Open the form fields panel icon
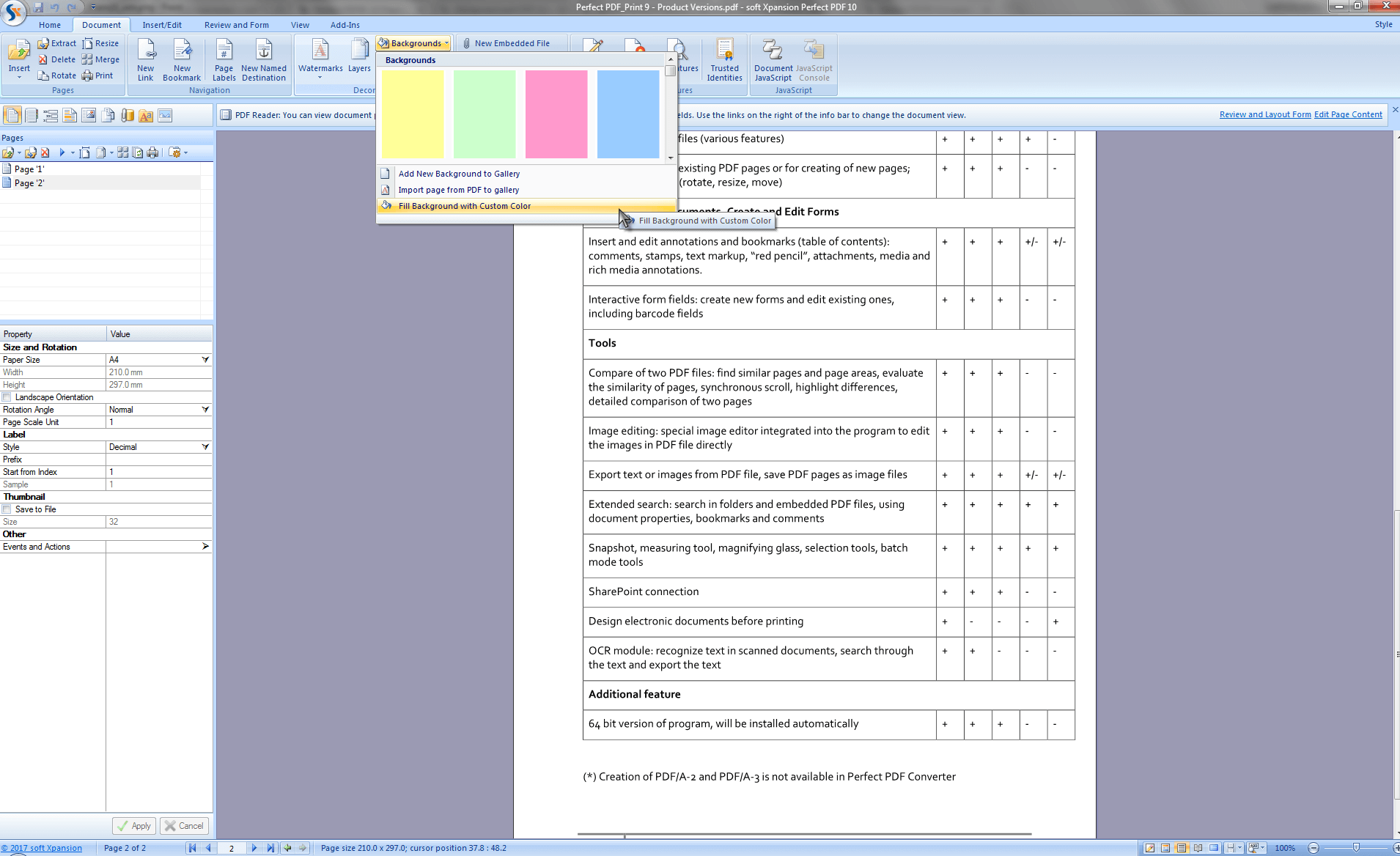This screenshot has height=856, width=1400. (51, 115)
